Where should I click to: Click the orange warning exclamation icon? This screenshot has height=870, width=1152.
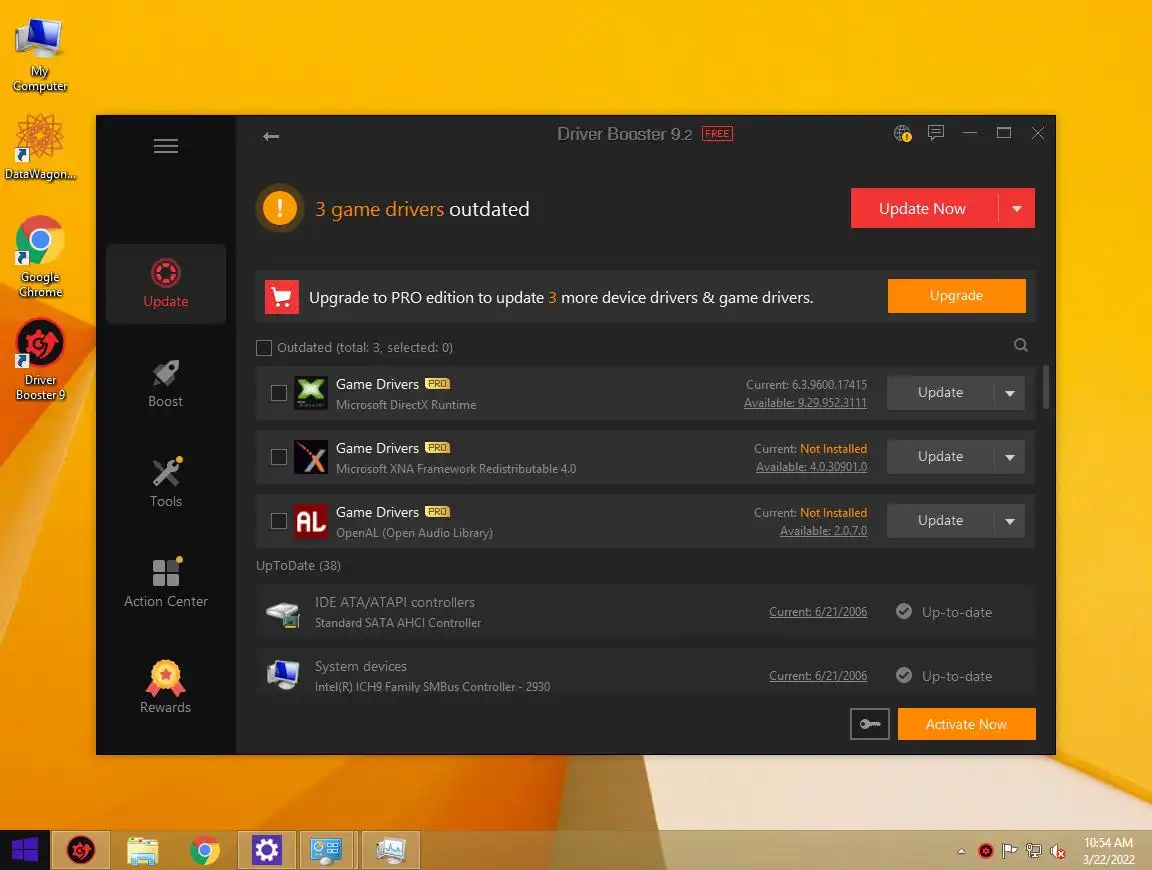pos(280,208)
